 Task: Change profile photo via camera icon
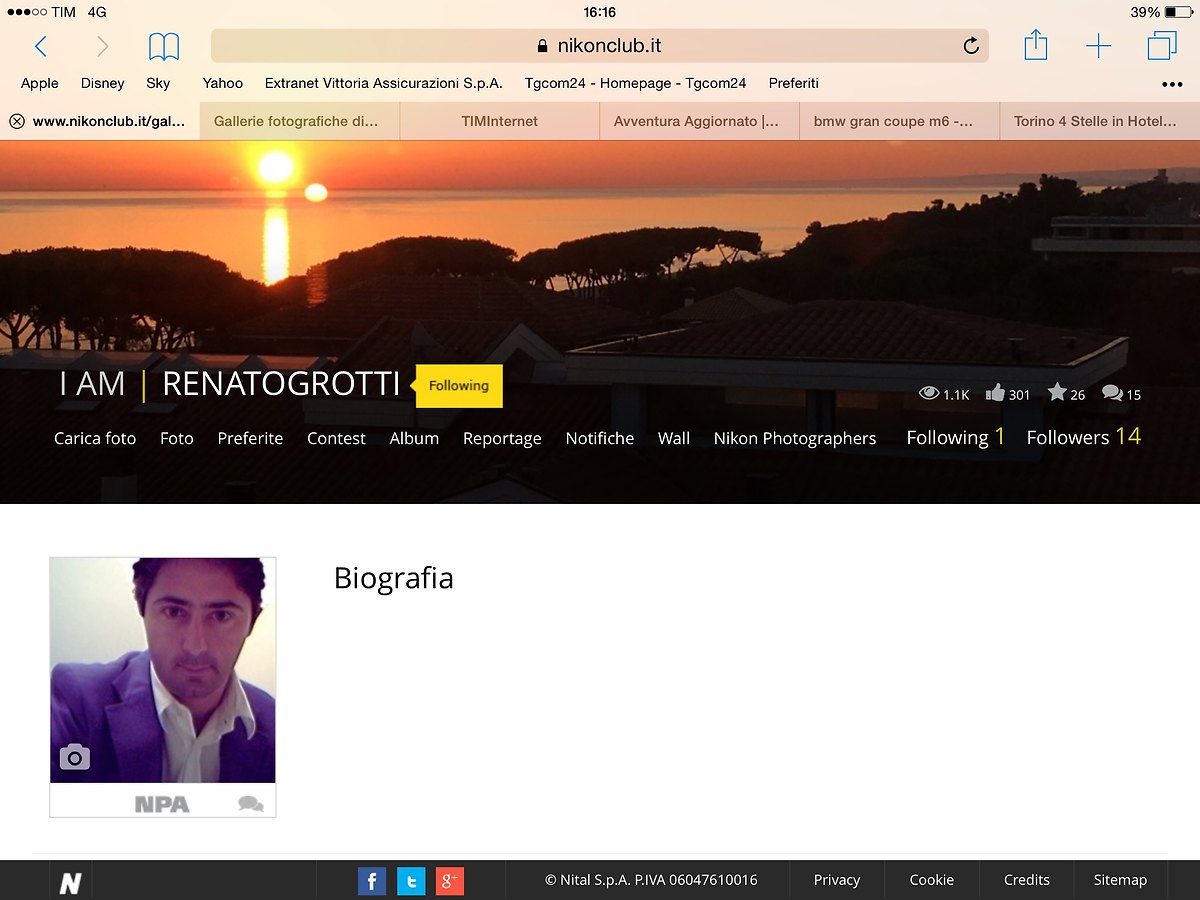click(75, 757)
